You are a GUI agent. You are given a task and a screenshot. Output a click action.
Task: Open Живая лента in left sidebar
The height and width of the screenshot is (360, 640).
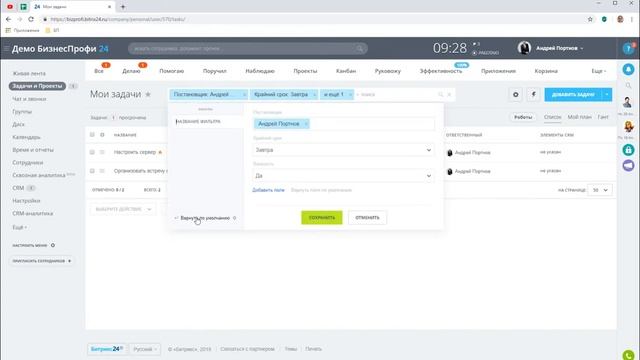tap(29, 73)
